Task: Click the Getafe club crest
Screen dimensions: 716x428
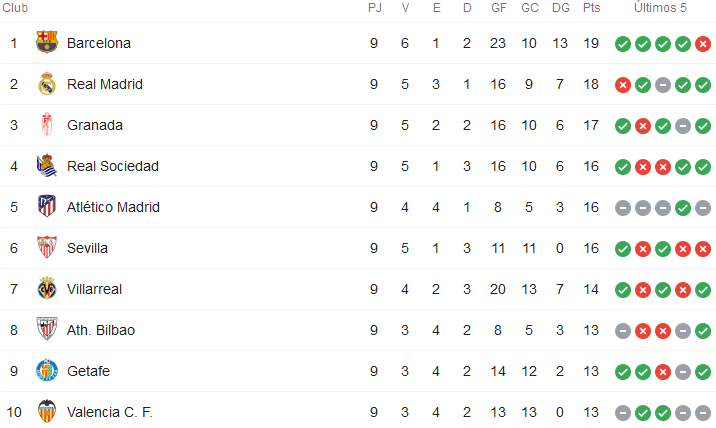Action: click(47, 370)
